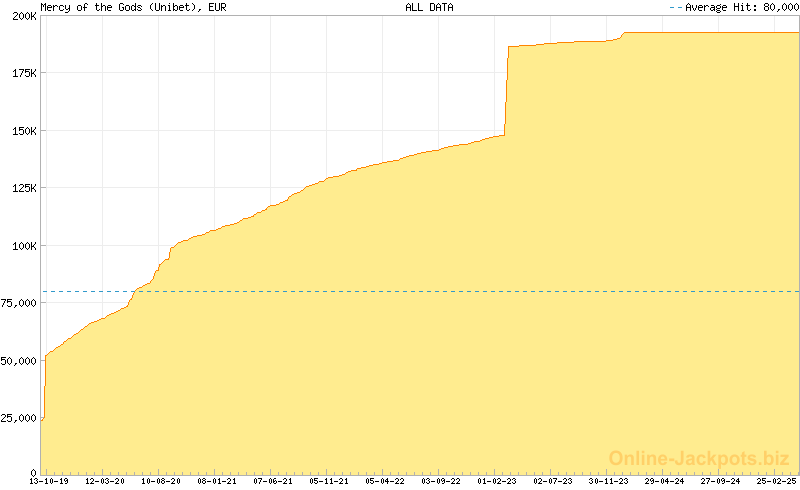This screenshot has width=800, height=490.
Task: Select the 150K y-axis value
Action: [23, 131]
